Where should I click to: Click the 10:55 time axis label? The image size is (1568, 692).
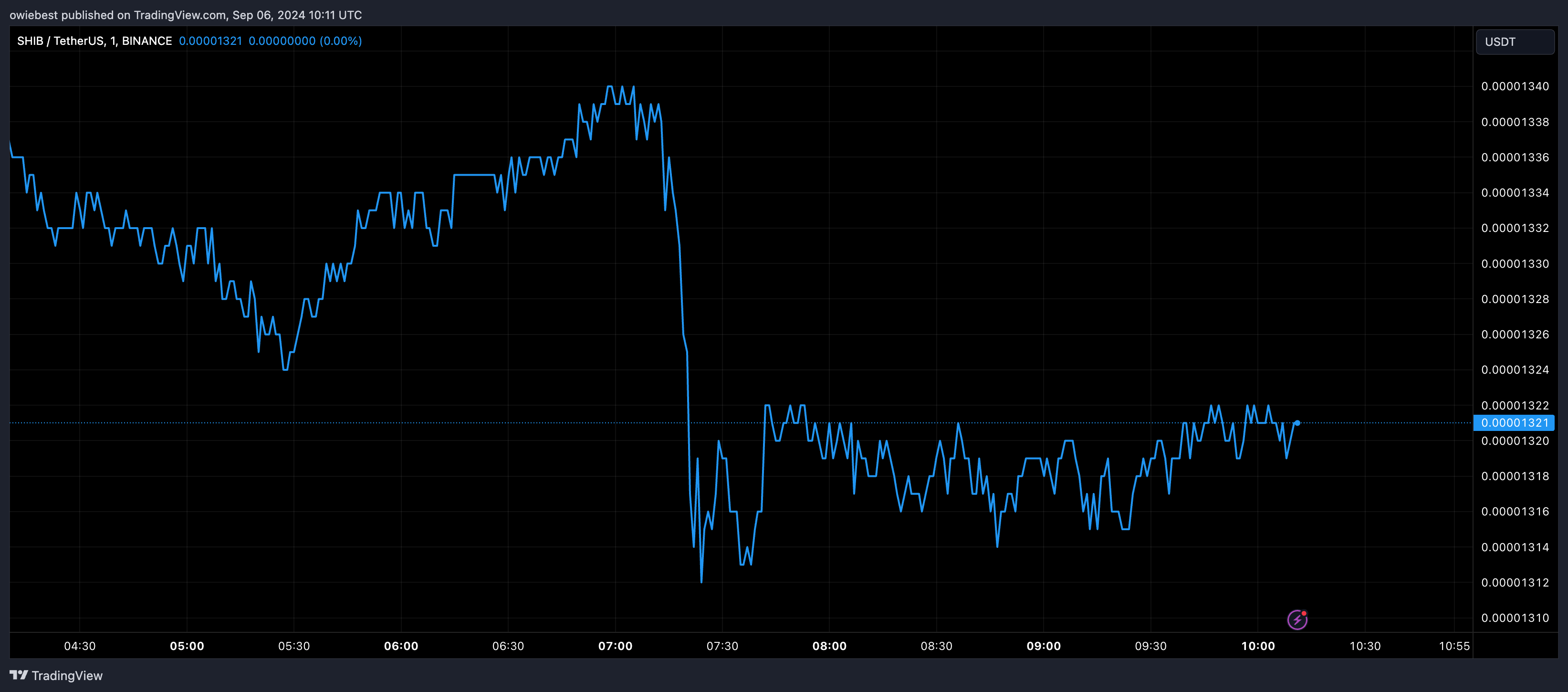(1453, 646)
